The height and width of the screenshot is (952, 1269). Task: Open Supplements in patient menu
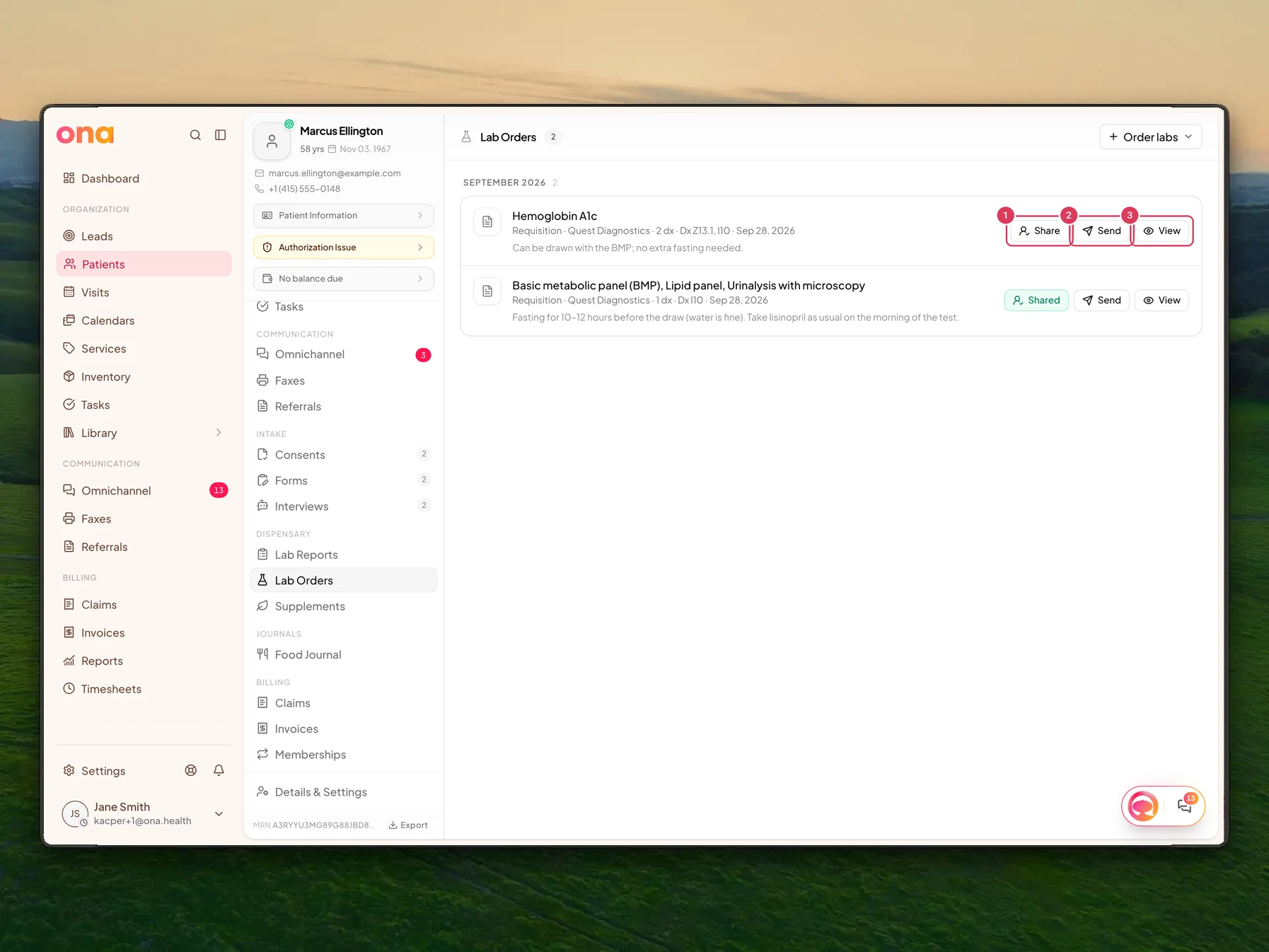pyautogui.click(x=344, y=607)
